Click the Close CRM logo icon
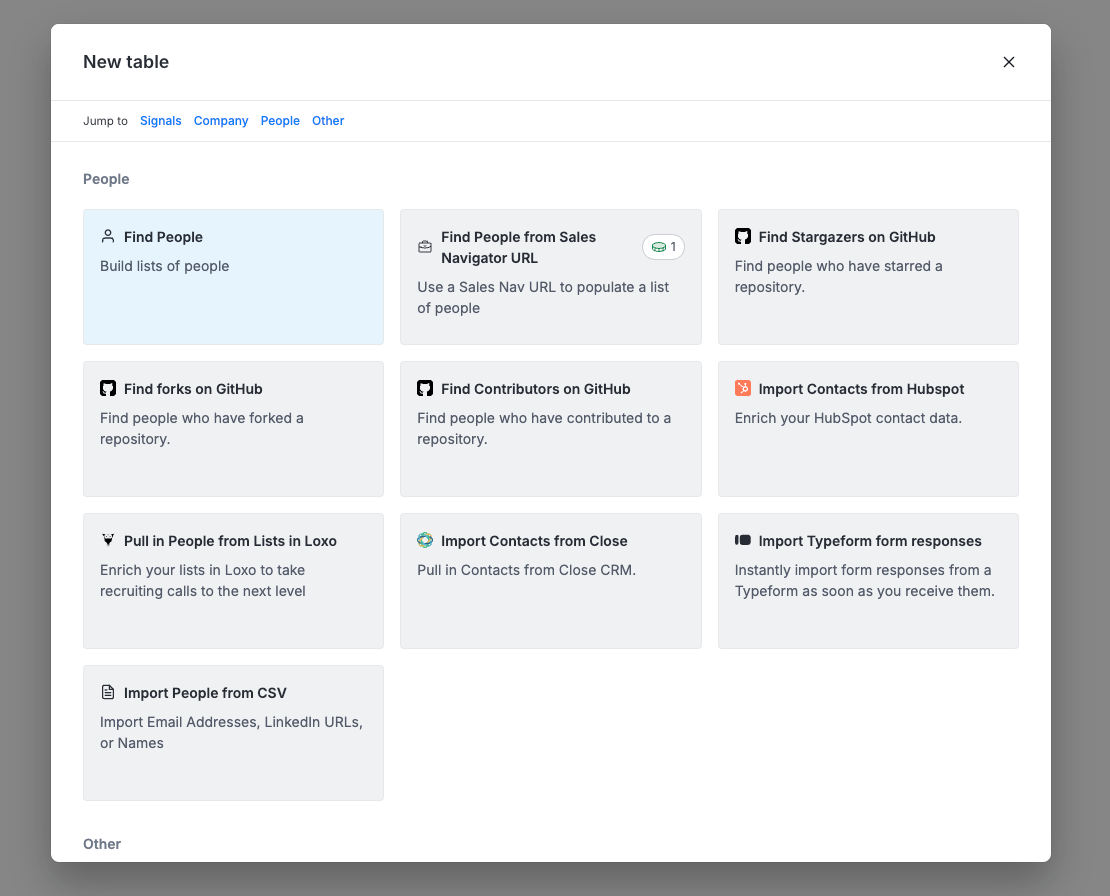1110x896 pixels. pyautogui.click(x=425, y=540)
